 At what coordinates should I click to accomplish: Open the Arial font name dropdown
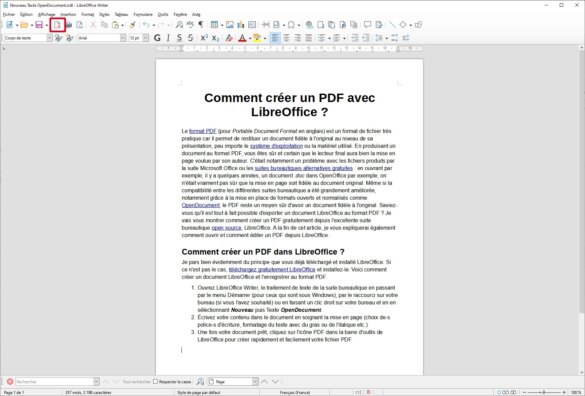pos(123,38)
